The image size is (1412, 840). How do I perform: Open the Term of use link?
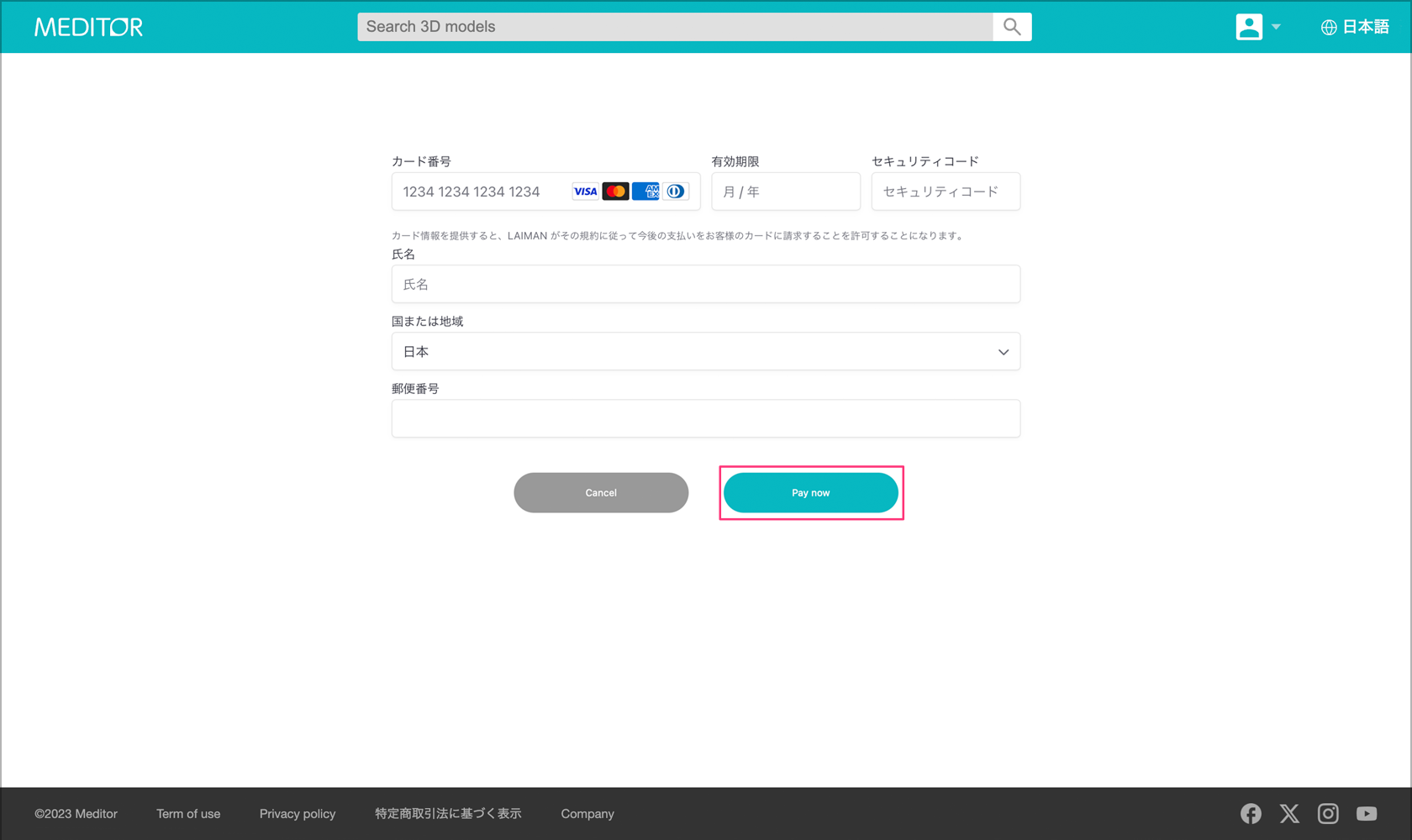[188, 814]
